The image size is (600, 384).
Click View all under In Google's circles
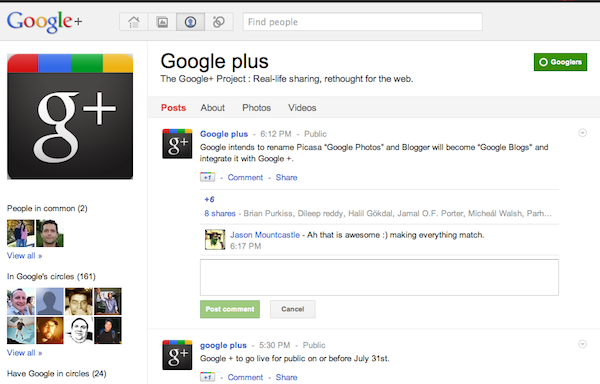24,353
